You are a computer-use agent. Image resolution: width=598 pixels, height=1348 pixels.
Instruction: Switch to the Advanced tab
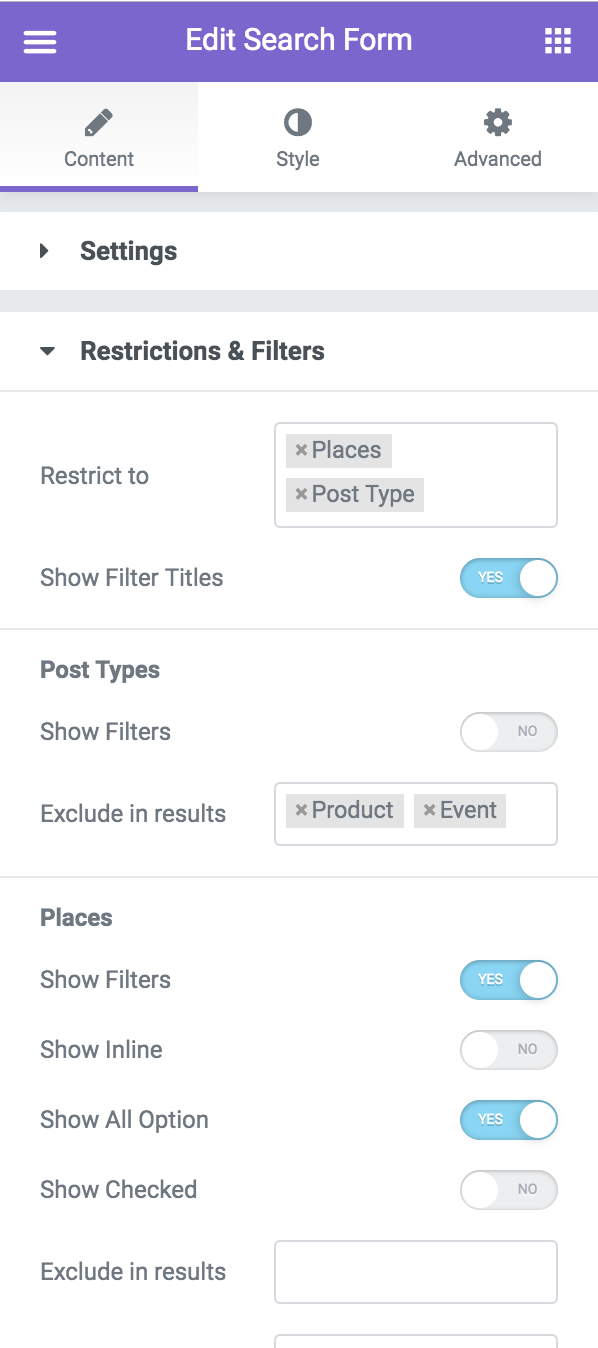(x=498, y=137)
